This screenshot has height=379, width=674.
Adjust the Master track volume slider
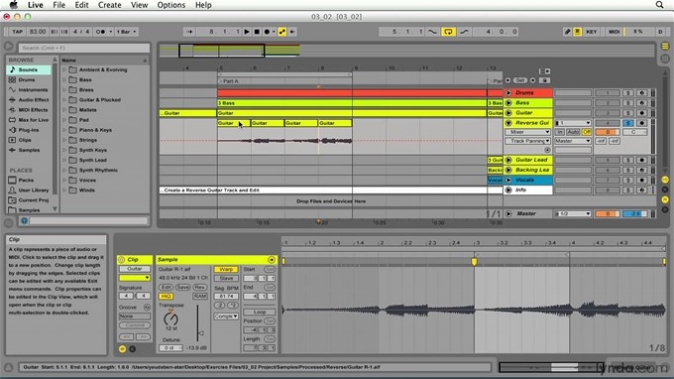point(607,214)
